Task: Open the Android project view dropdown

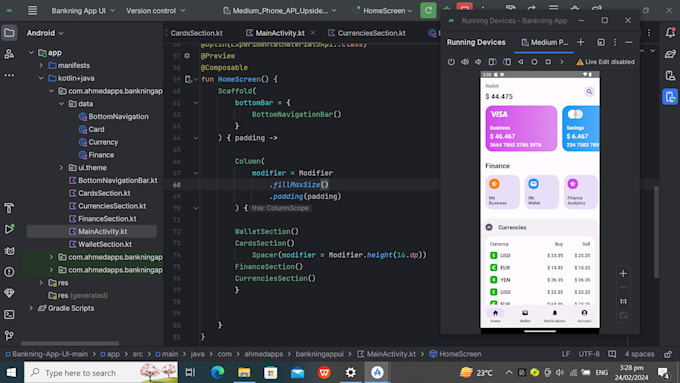Action: [x=45, y=33]
